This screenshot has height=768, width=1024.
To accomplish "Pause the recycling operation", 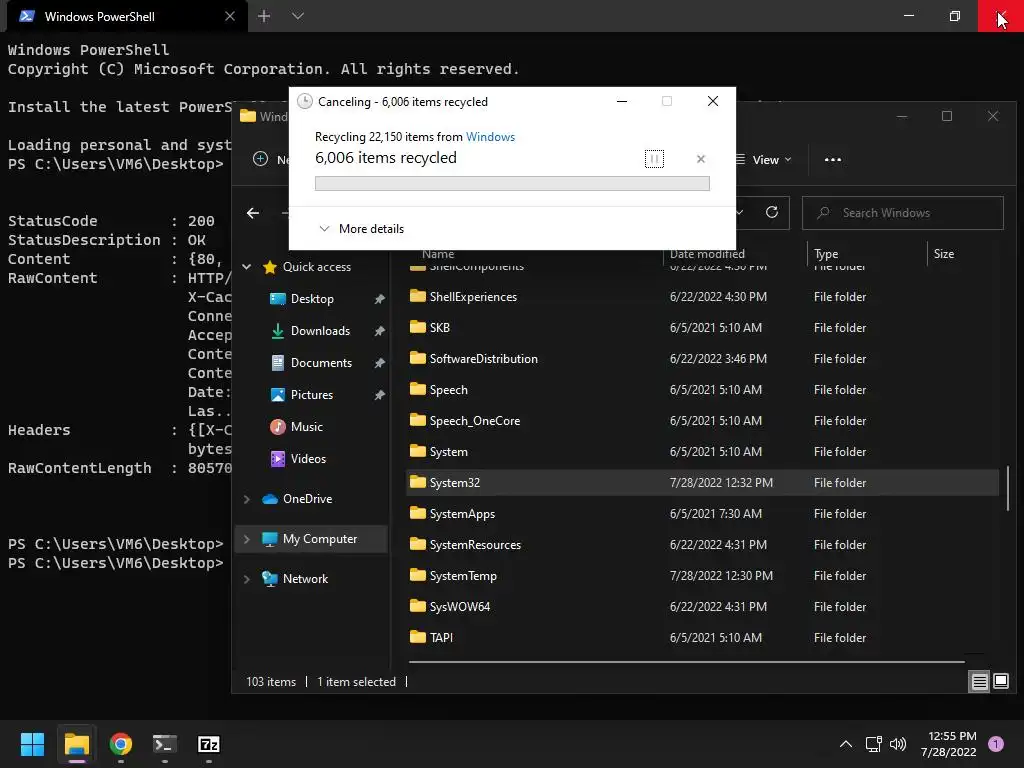I will 654,159.
